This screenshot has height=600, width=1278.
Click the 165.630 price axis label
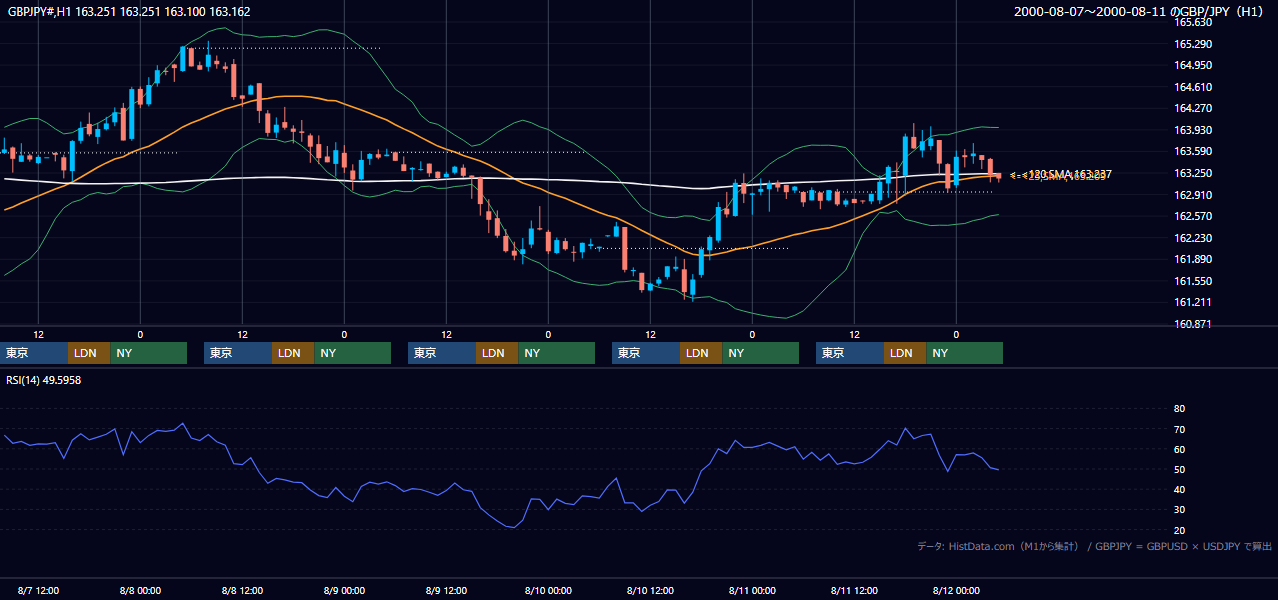click(1193, 22)
